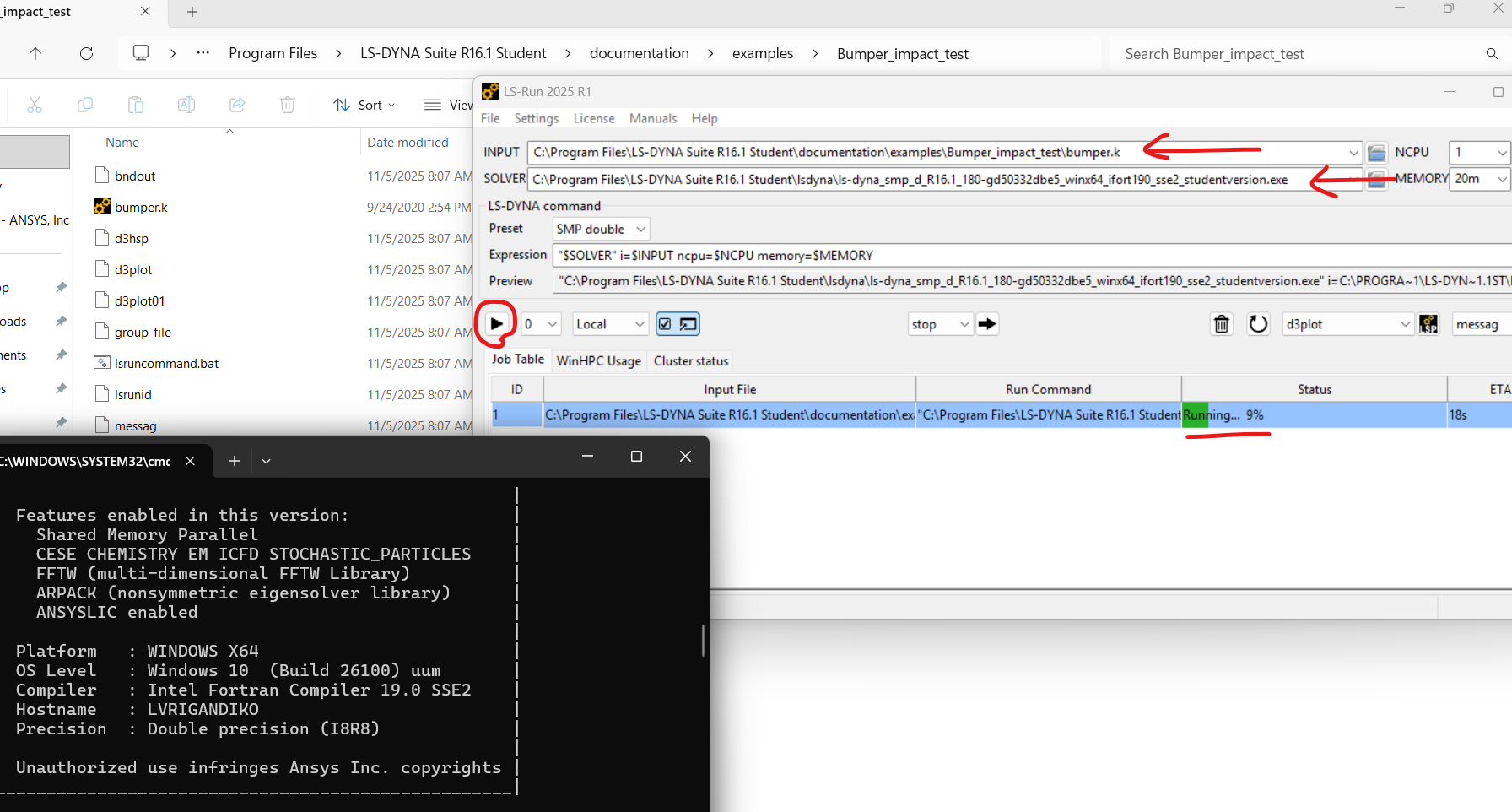Image resolution: width=1512 pixels, height=812 pixels.
Task: Open the LS-Run Help menu
Action: [705, 118]
